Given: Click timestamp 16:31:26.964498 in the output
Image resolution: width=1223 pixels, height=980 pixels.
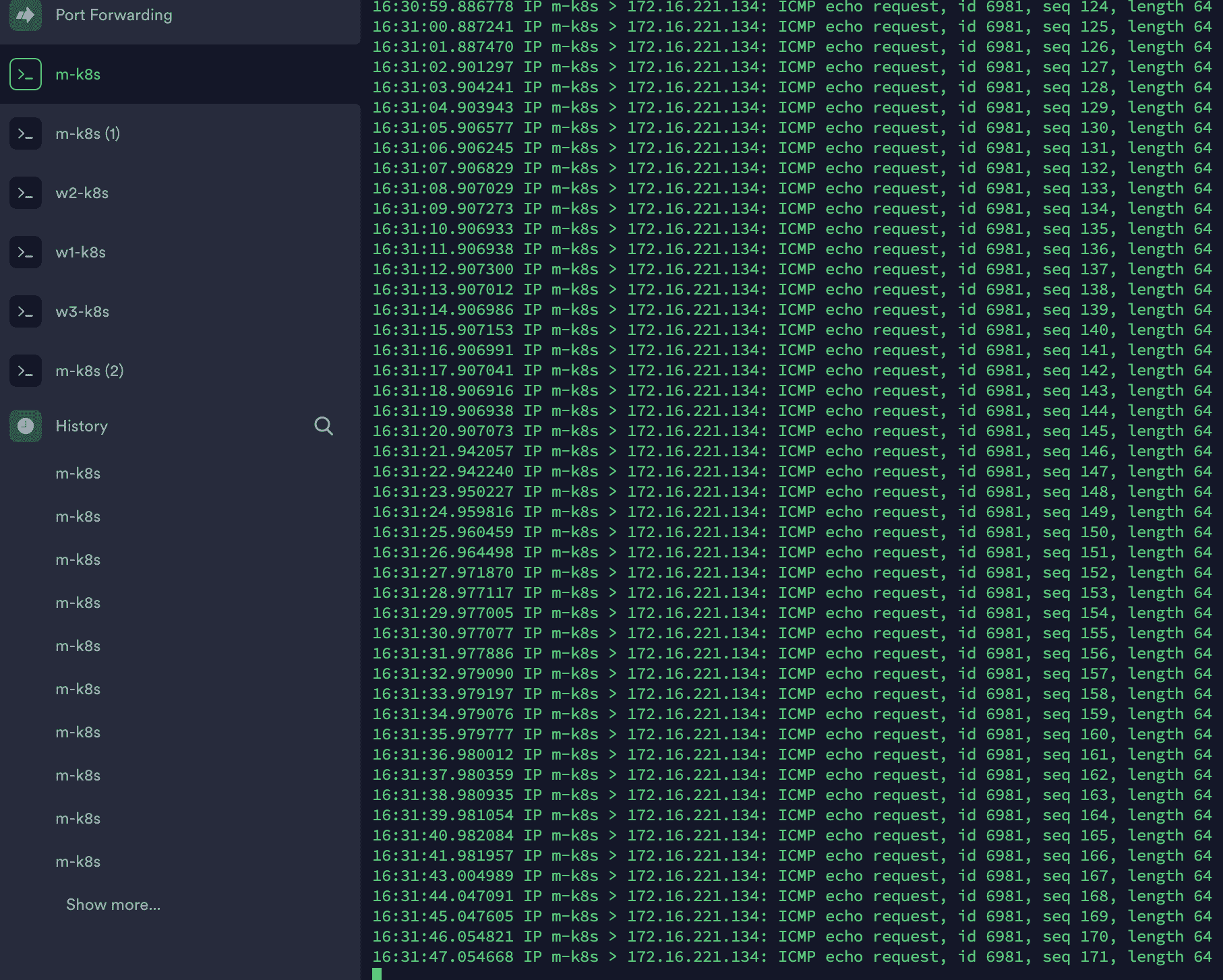Looking at the screenshot, I should point(443,552).
